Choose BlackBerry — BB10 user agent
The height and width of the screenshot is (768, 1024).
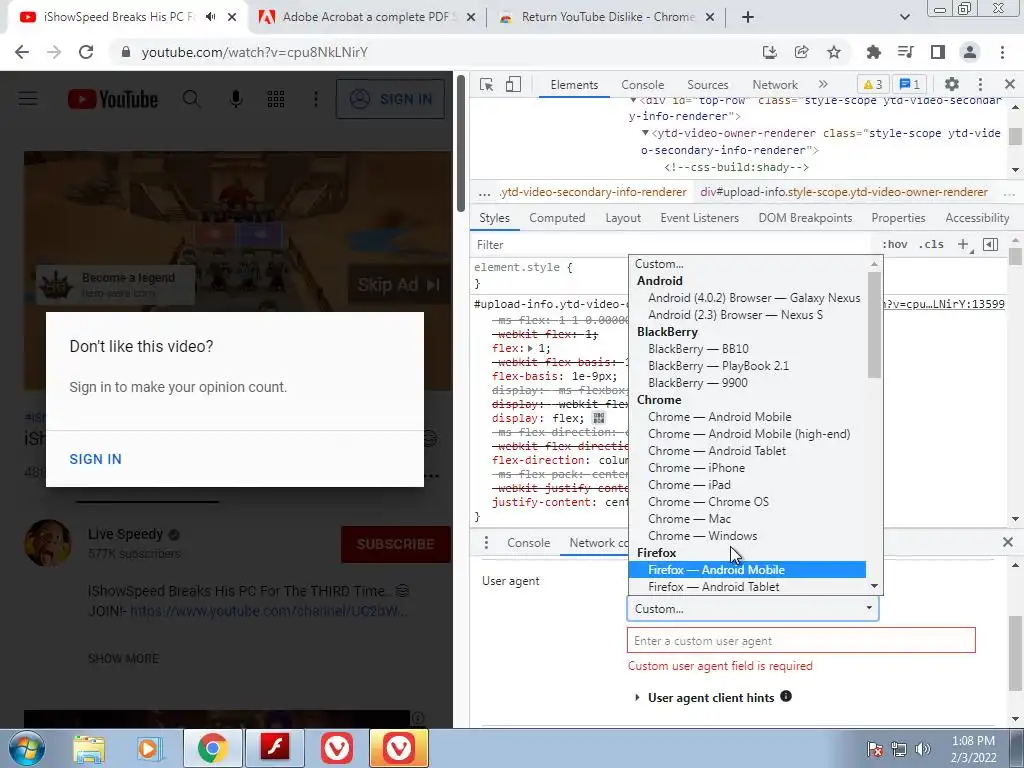point(747,349)
